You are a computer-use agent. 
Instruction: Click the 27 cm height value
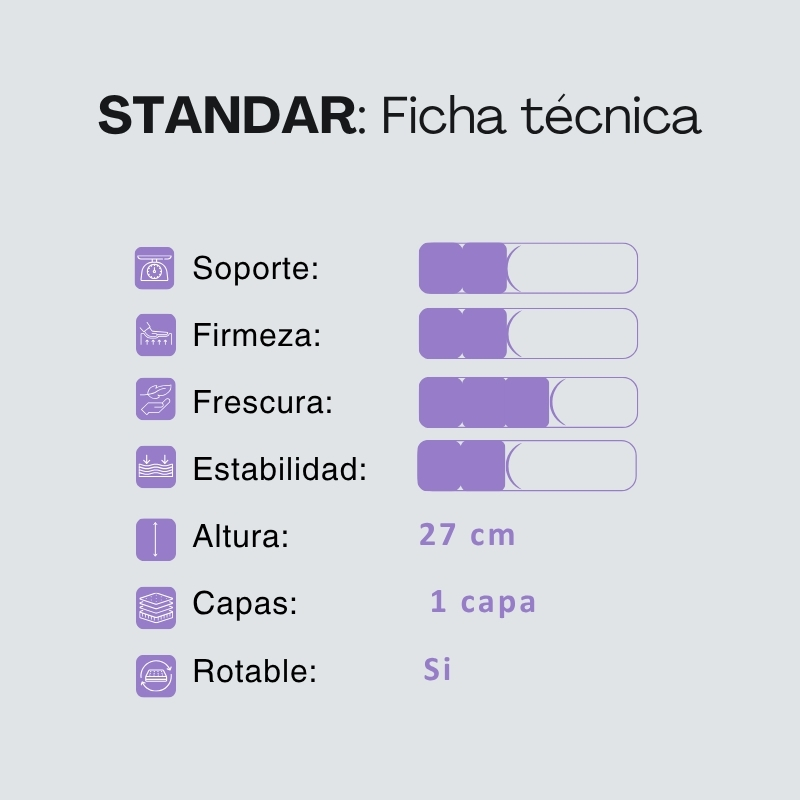[x=467, y=535]
